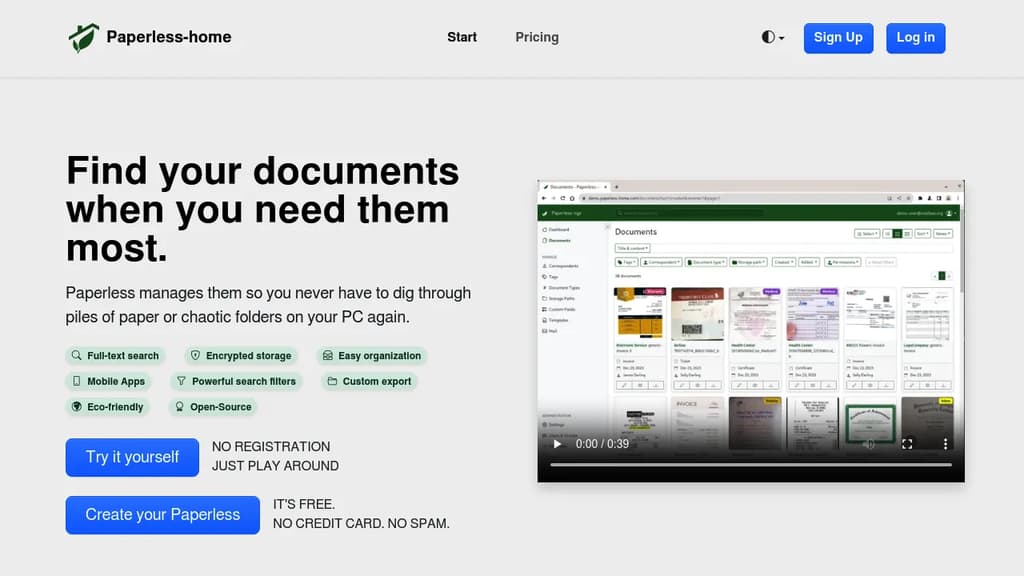This screenshot has width=1024, height=576.
Task: Click Create your Paperless
Action: pos(162,515)
